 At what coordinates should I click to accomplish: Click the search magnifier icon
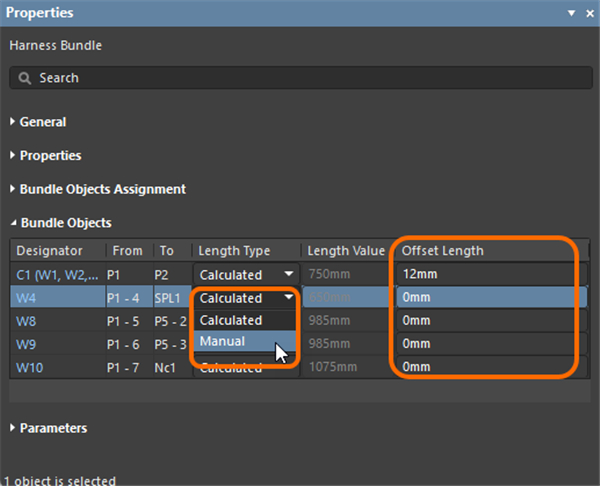[26, 78]
